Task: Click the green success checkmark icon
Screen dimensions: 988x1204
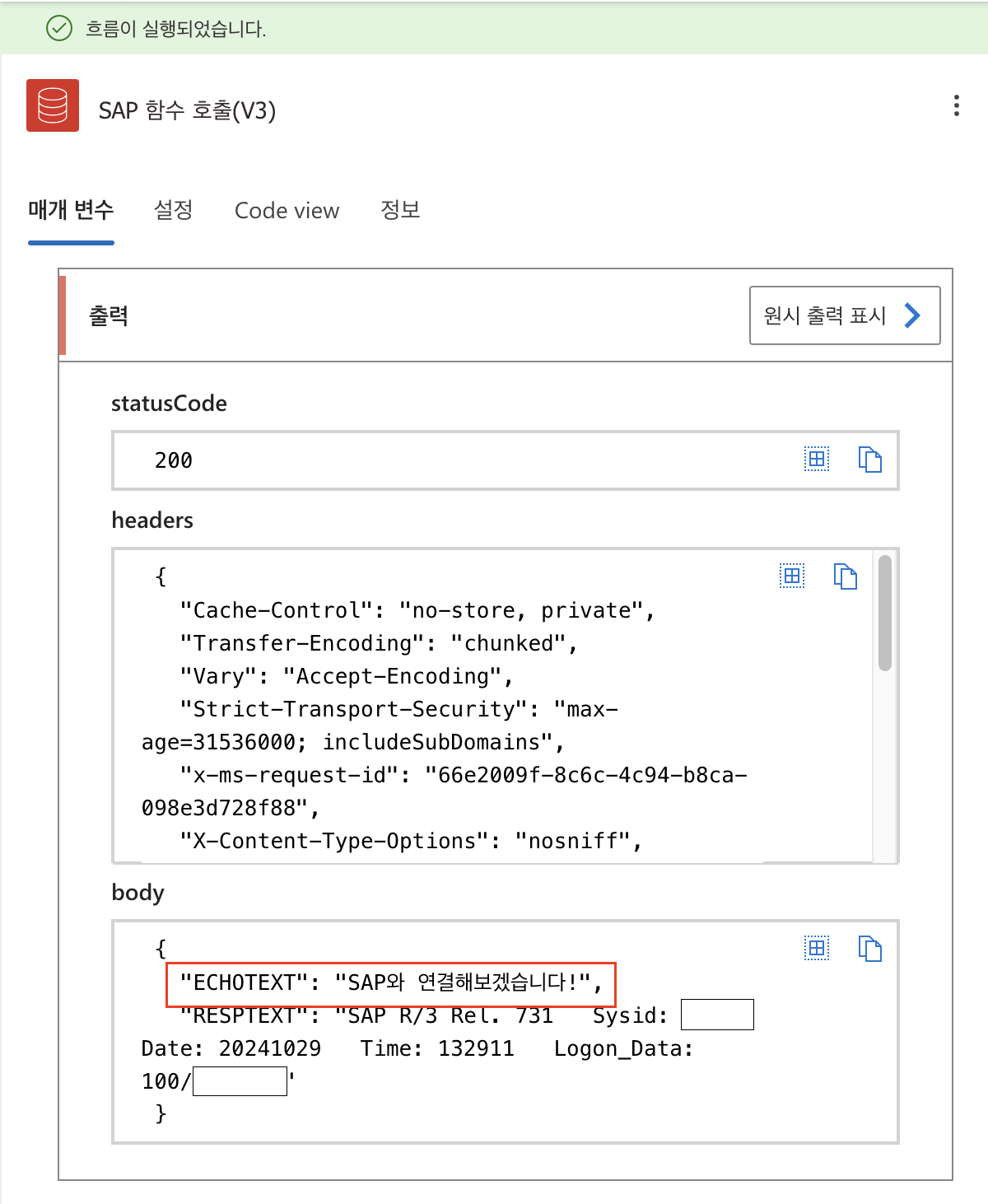Action: [x=59, y=28]
